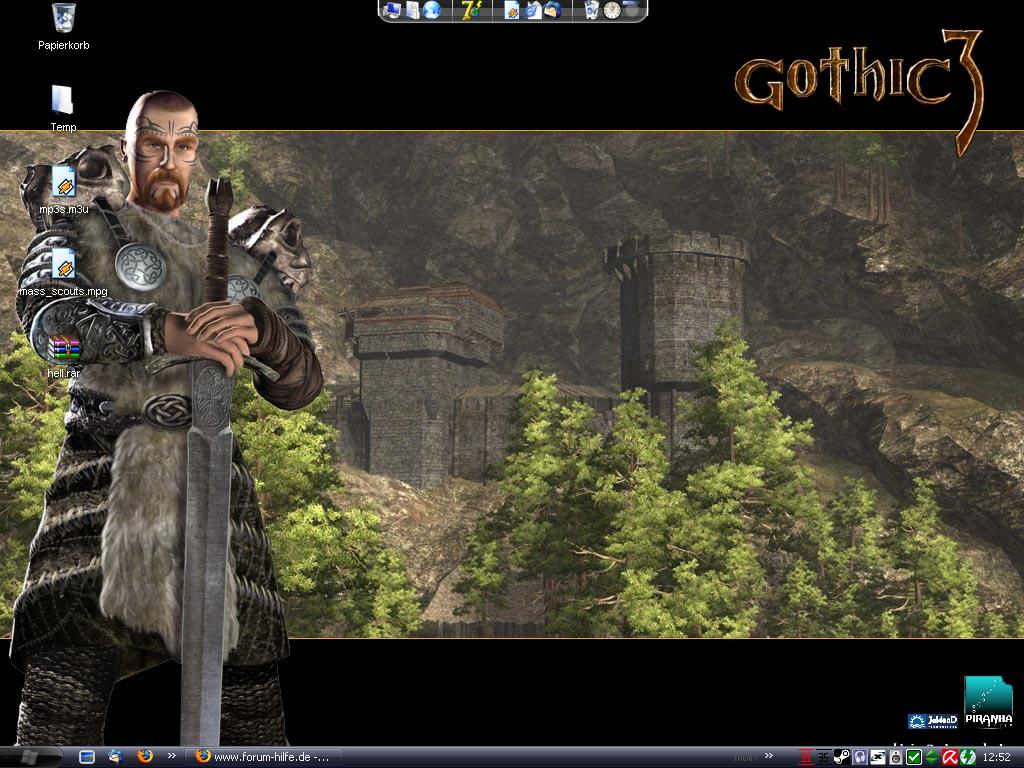Click the My Computer icon in top dock
1024x768 pixels.
[392, 10]
